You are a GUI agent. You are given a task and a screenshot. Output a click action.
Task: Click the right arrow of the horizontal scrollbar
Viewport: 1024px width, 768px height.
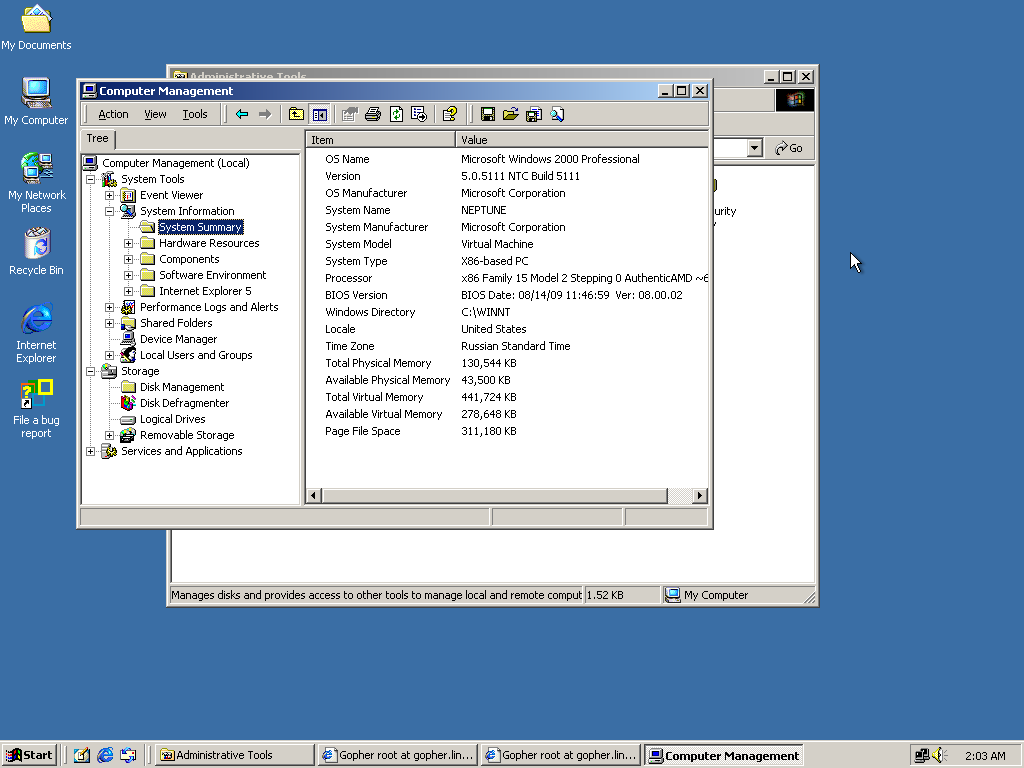point(700,496)
